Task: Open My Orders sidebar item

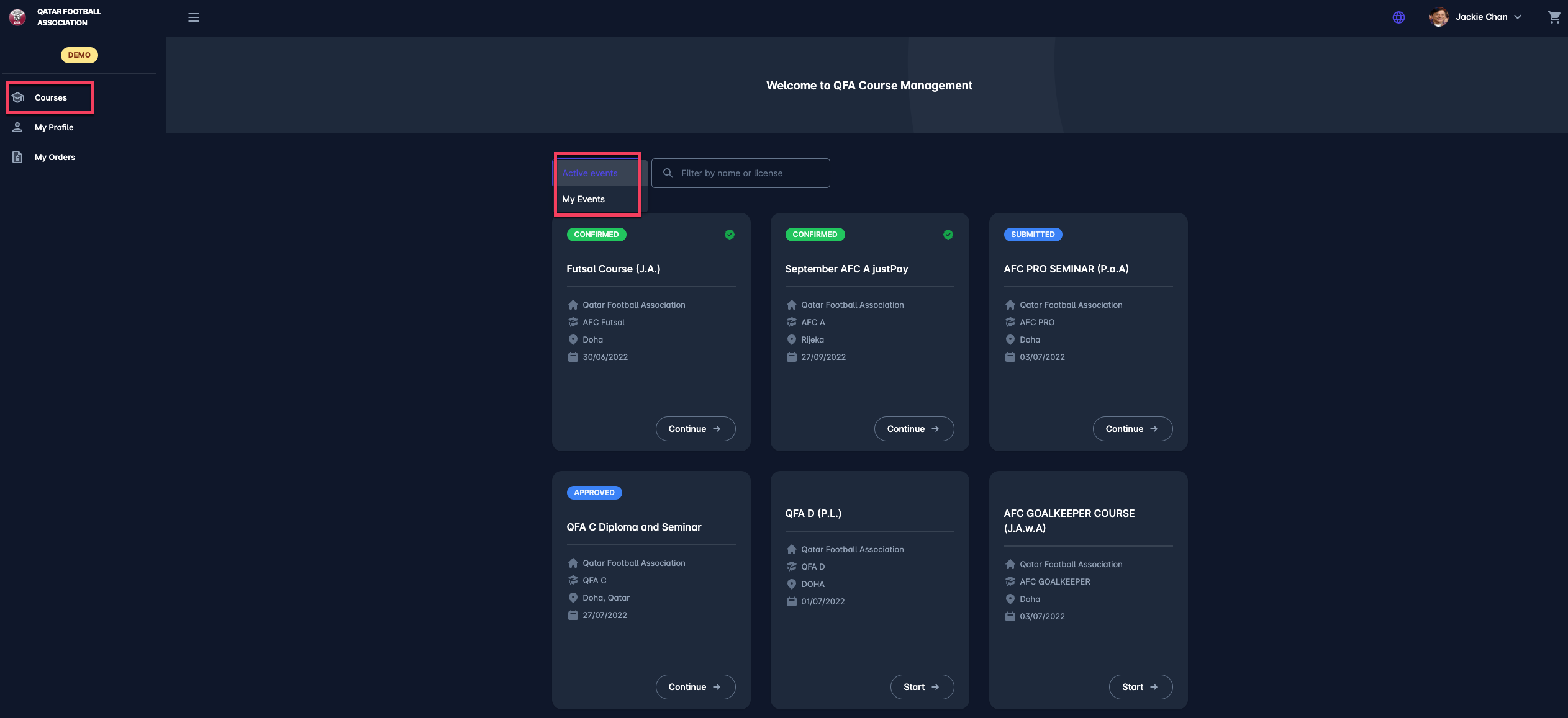Action: pyautogui.click(x=55, y=157)
